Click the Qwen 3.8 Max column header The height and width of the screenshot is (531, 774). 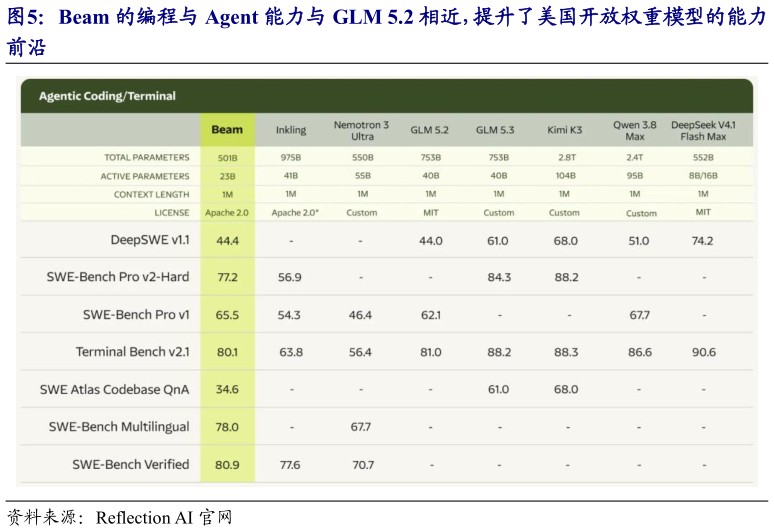pos(635,131)
